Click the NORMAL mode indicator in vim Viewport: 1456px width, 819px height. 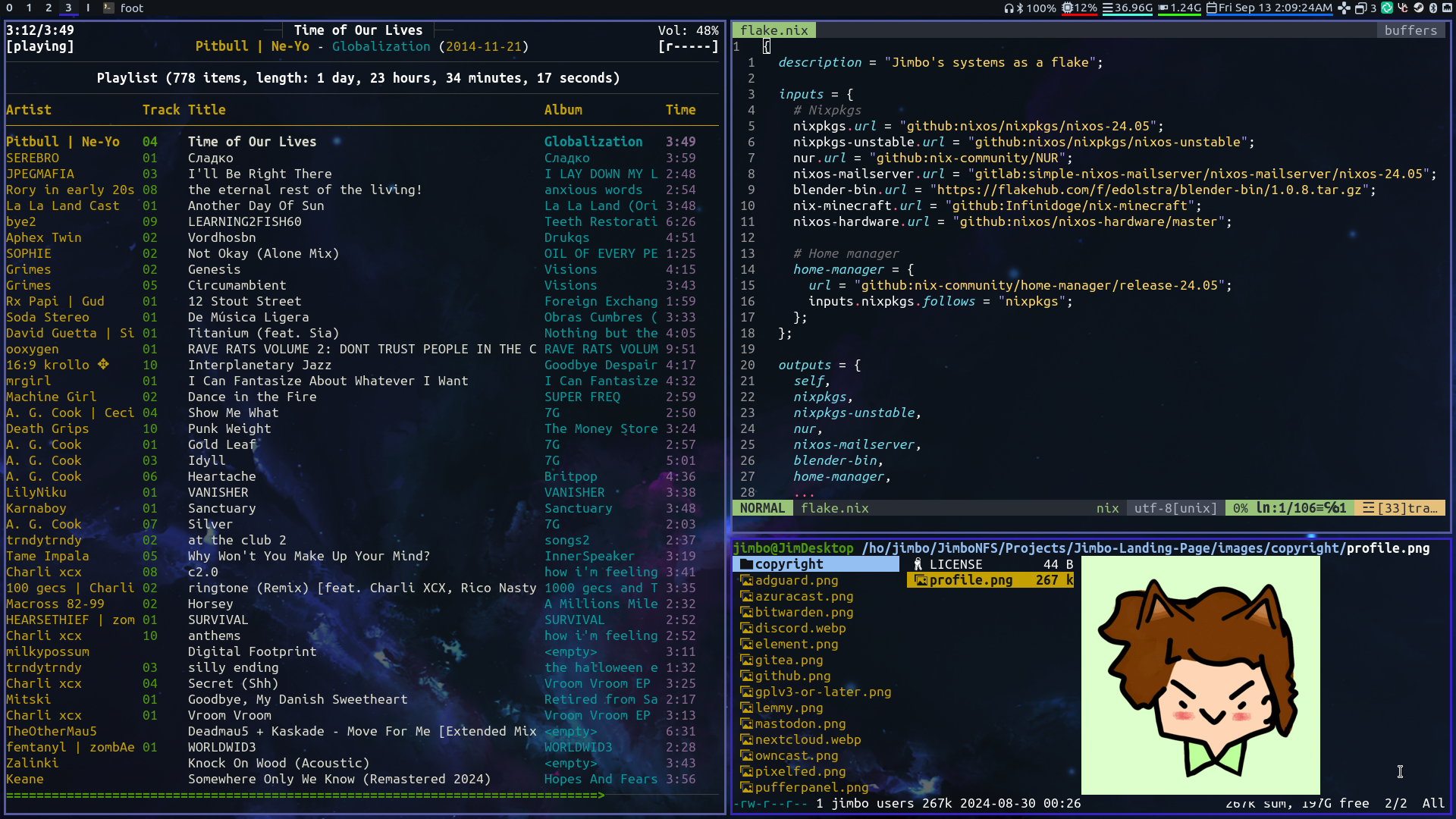coord(762,508)
